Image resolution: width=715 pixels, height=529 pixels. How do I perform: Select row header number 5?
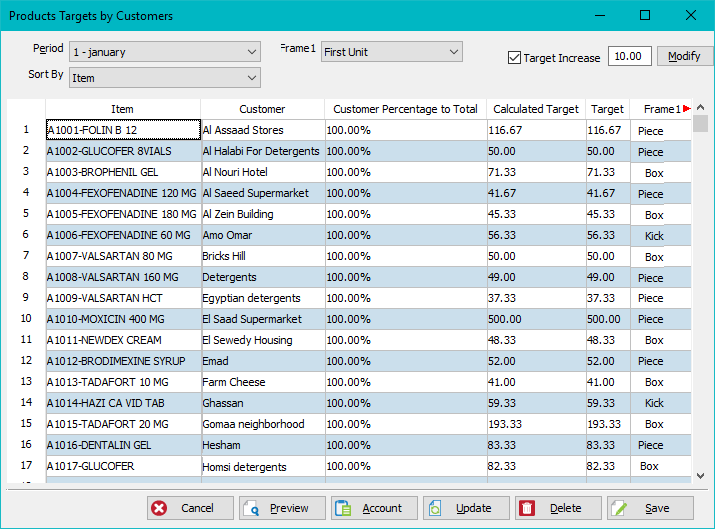tap(26, 213)
